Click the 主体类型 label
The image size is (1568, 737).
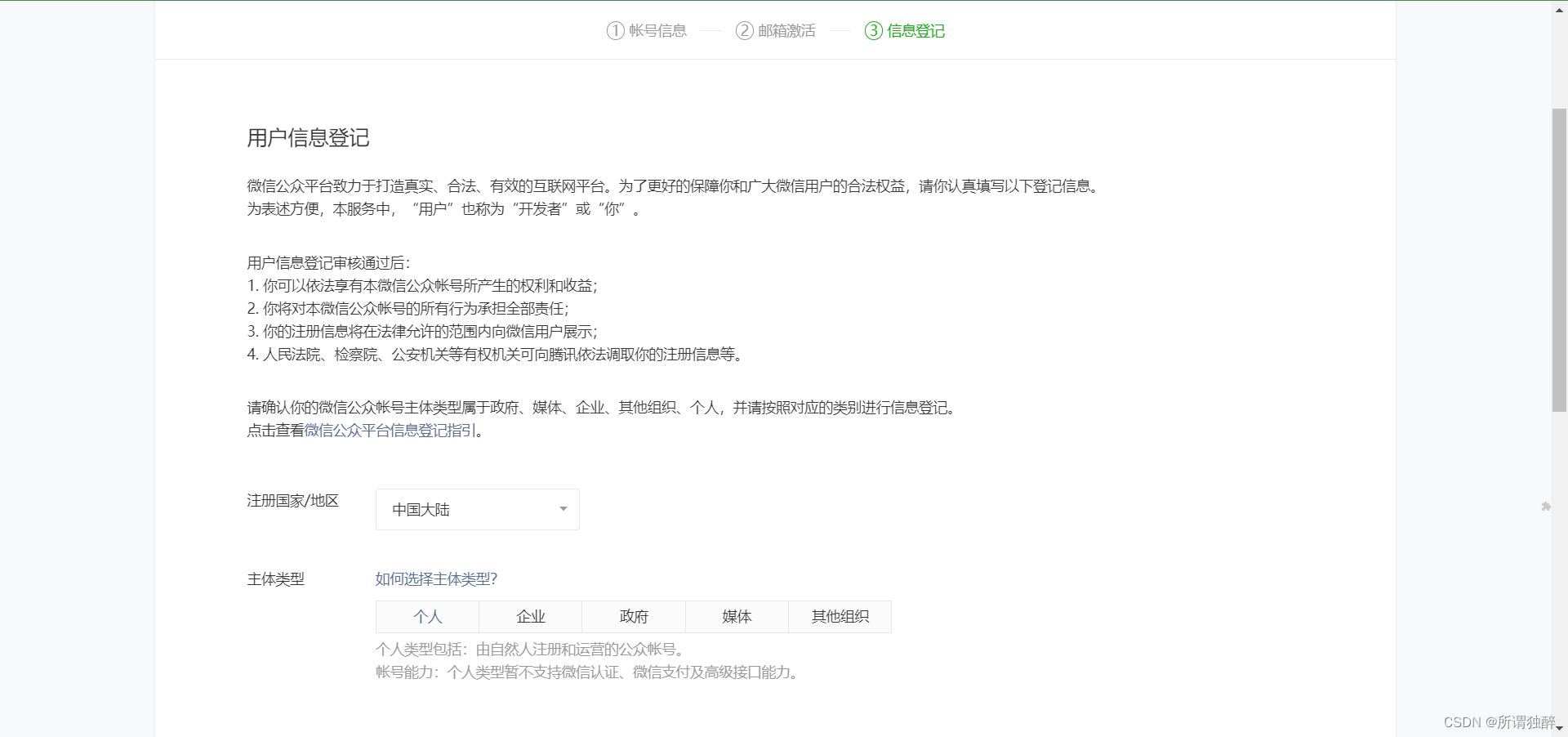coord(276,579)
